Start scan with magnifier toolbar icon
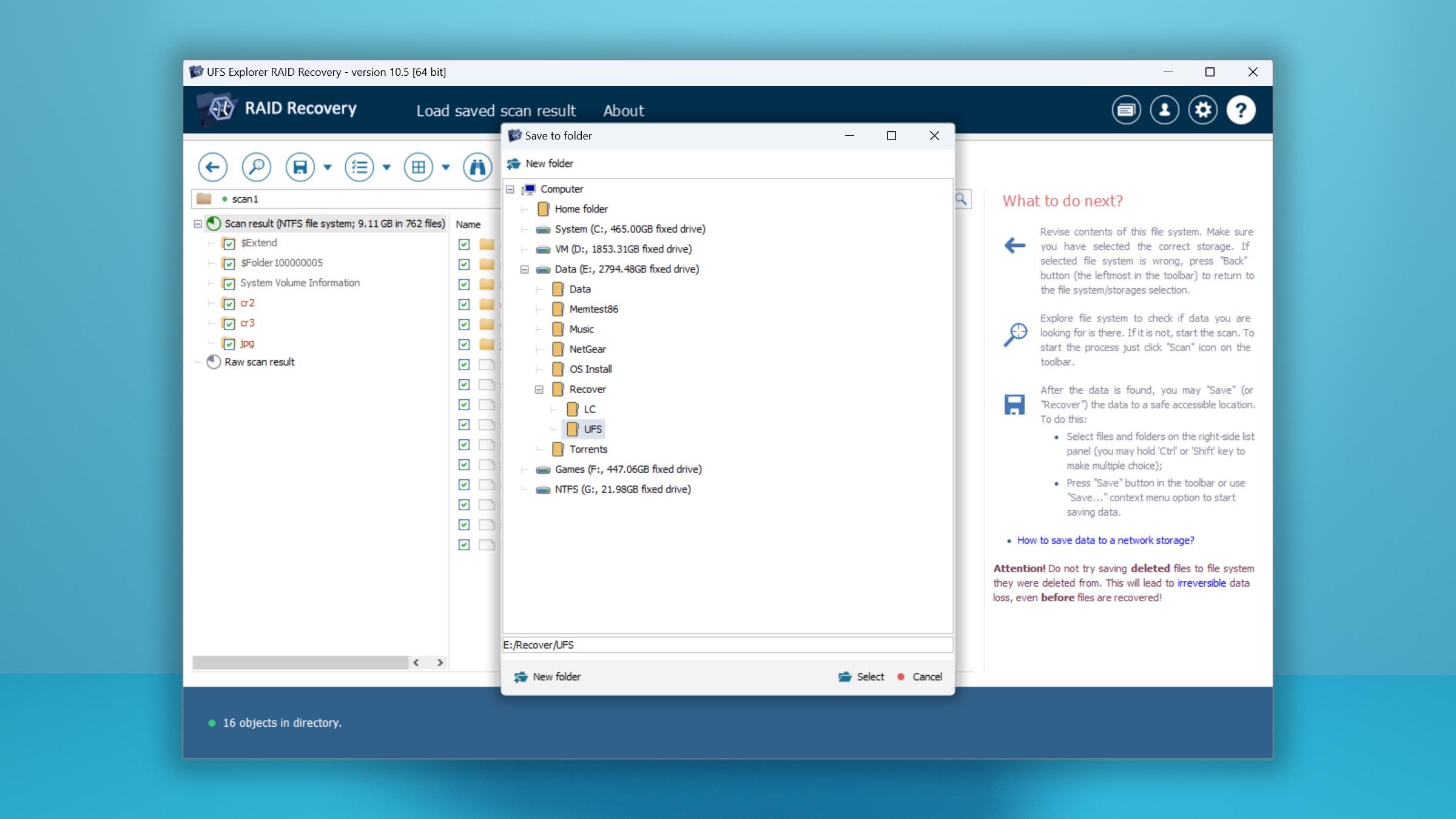Viewport: 1456px width, 819px height. coord(257,167)
